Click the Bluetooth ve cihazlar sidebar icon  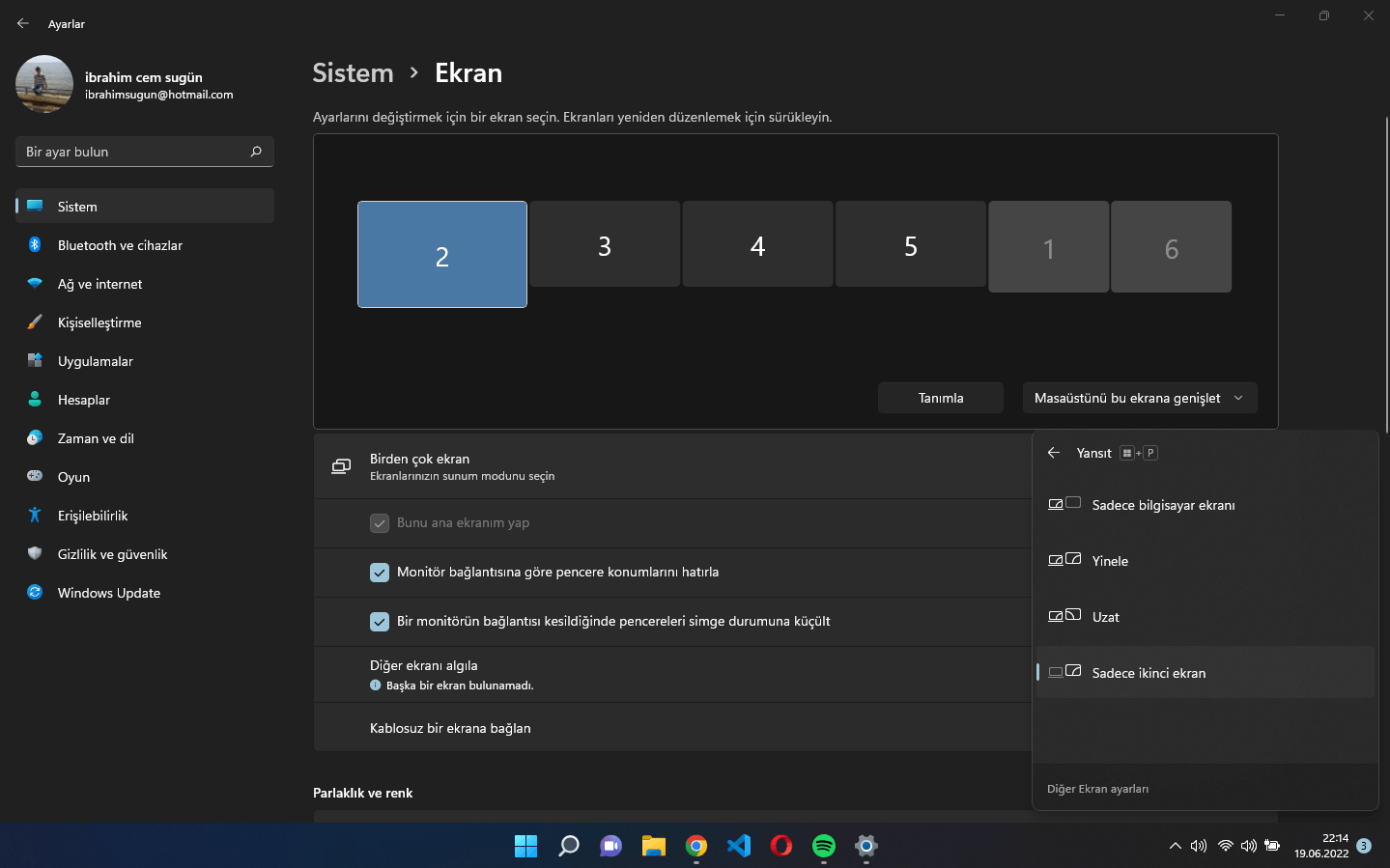[35, 245]
